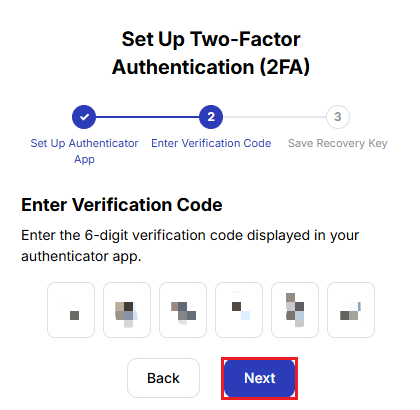
Task: Click the blue progress line between steps 1 and 2
Action: [147, 117]
